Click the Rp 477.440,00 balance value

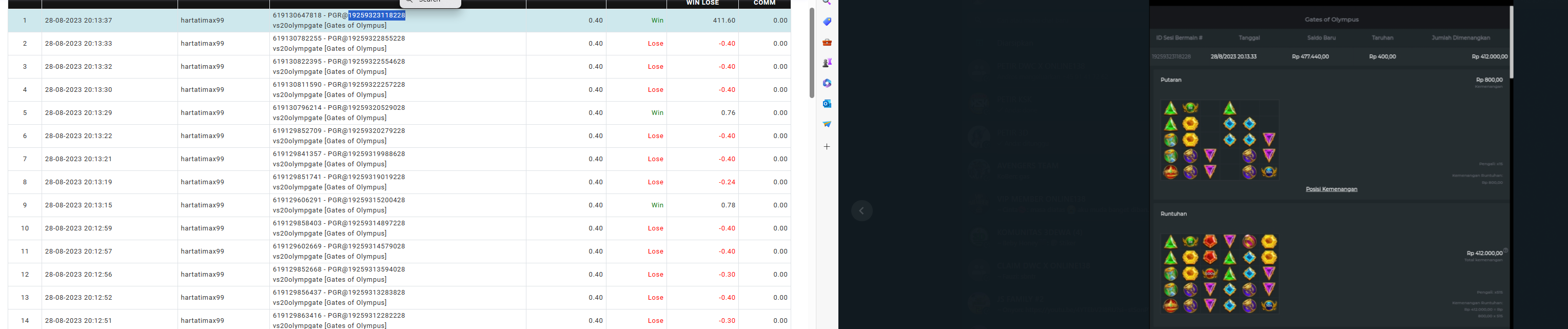pos(1310,56)
